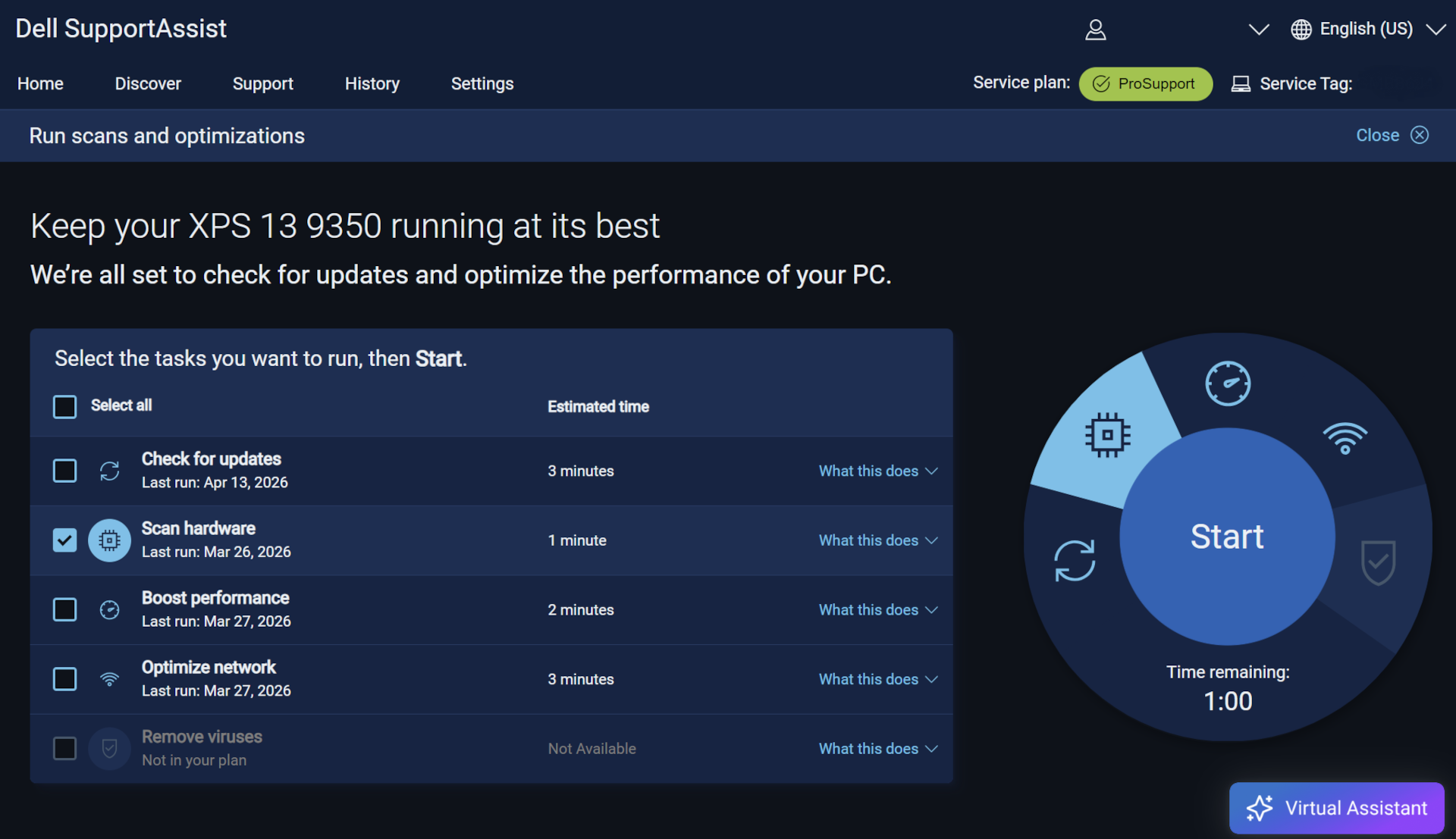
Task: Click the Service Tag laptop icon
Action: point(1241,83)
